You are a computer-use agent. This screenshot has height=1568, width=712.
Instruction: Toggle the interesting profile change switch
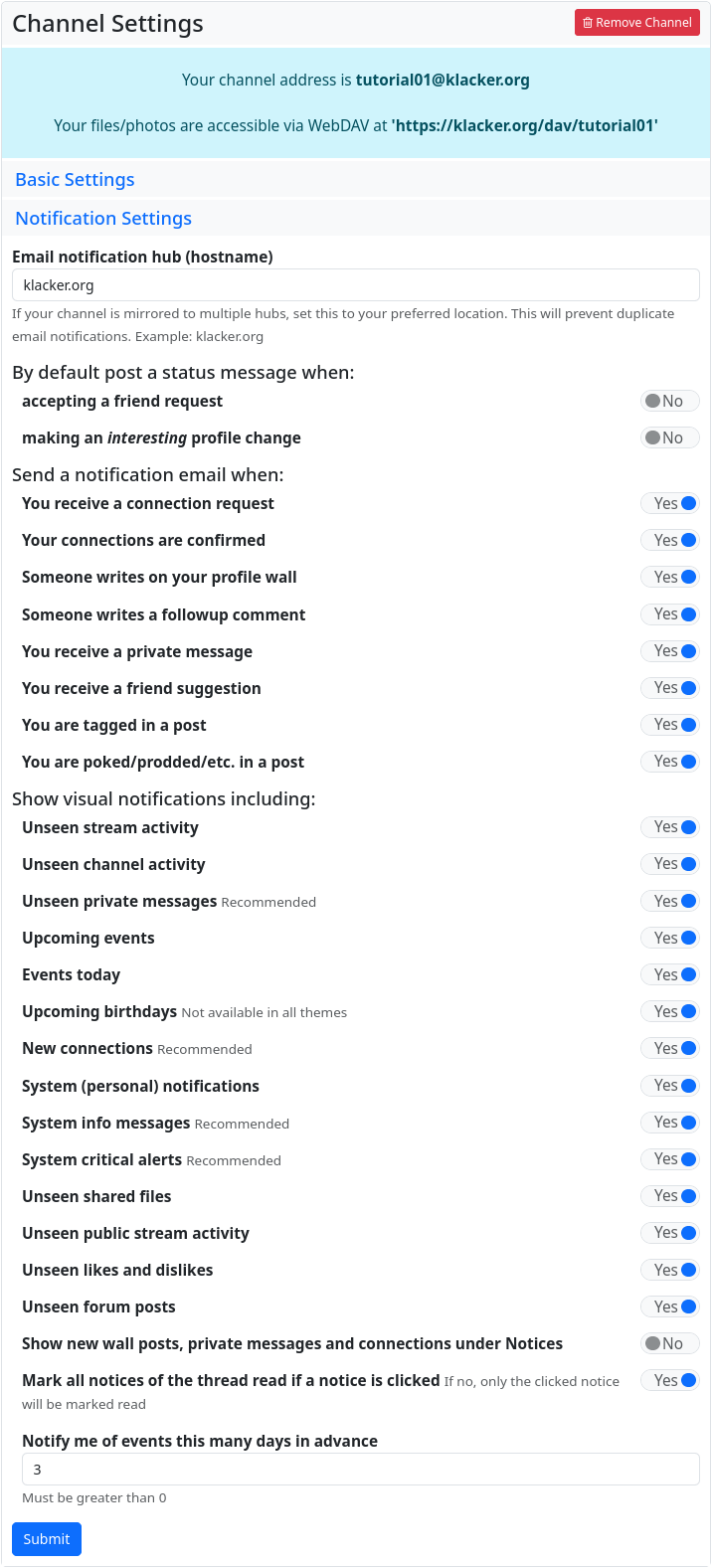tap(669, 438)
